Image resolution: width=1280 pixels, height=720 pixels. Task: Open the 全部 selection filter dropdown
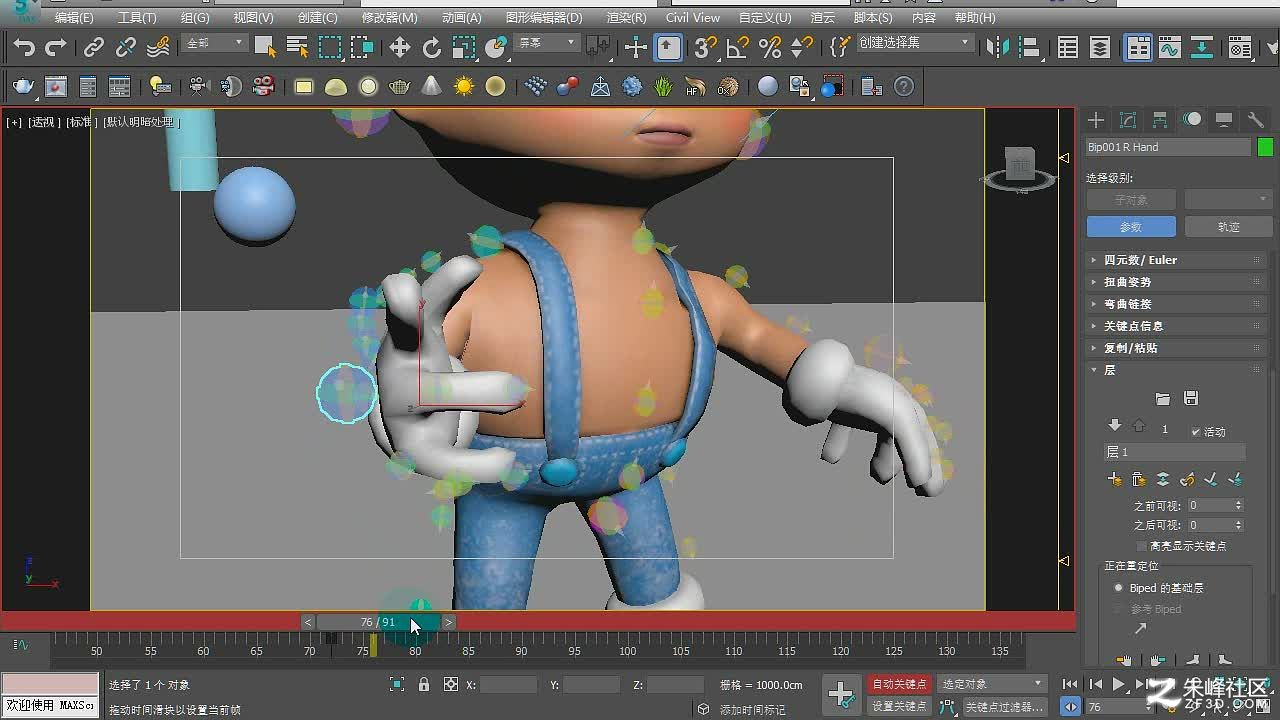tap(215, 43)
